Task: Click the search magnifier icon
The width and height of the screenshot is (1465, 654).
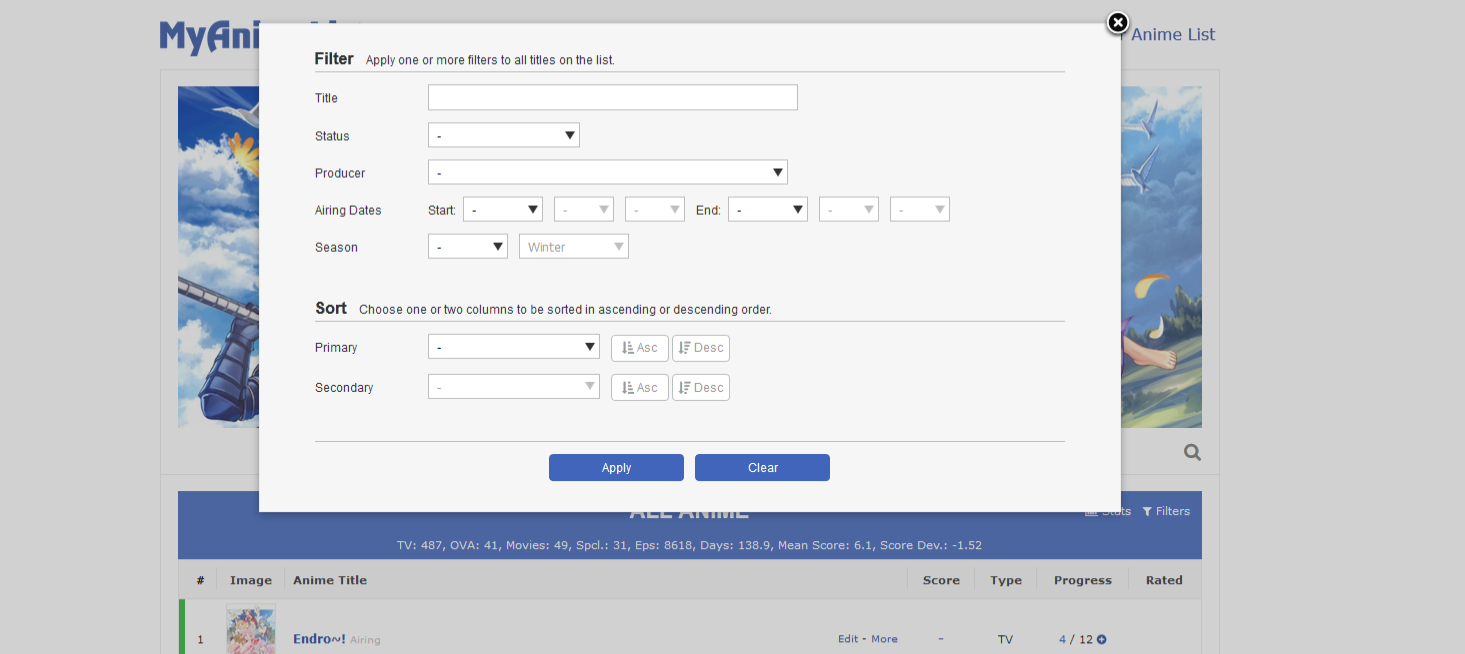Action: click(1192, 452)
